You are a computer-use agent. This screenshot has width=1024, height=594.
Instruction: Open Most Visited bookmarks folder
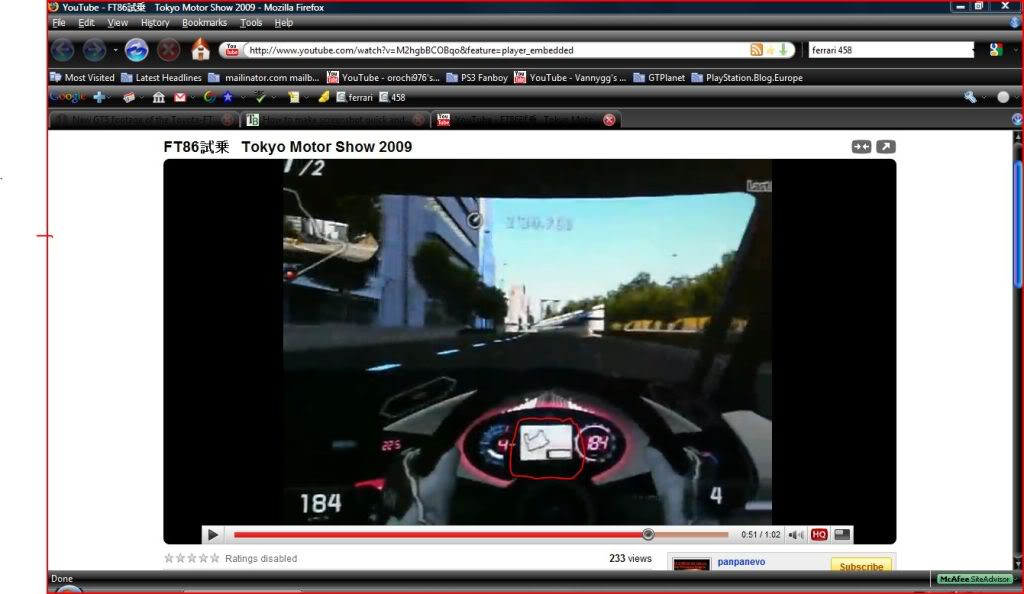click(x=82, y=78)
